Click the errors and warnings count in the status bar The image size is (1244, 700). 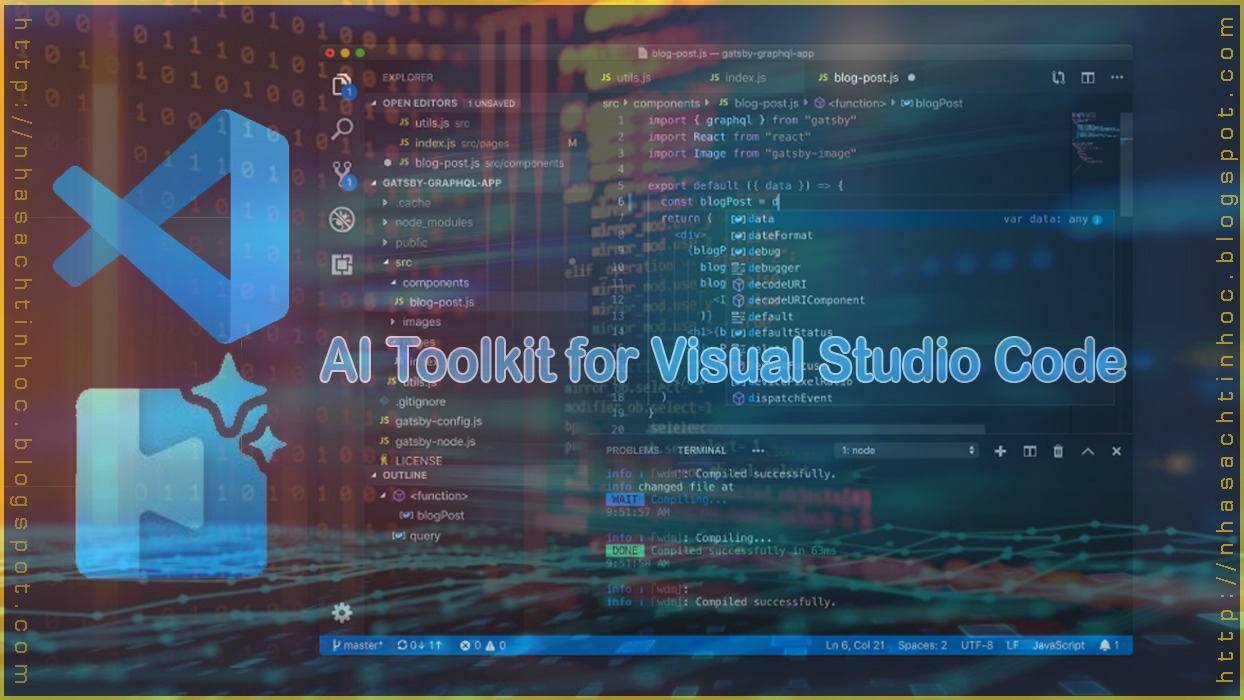[482, 646]
